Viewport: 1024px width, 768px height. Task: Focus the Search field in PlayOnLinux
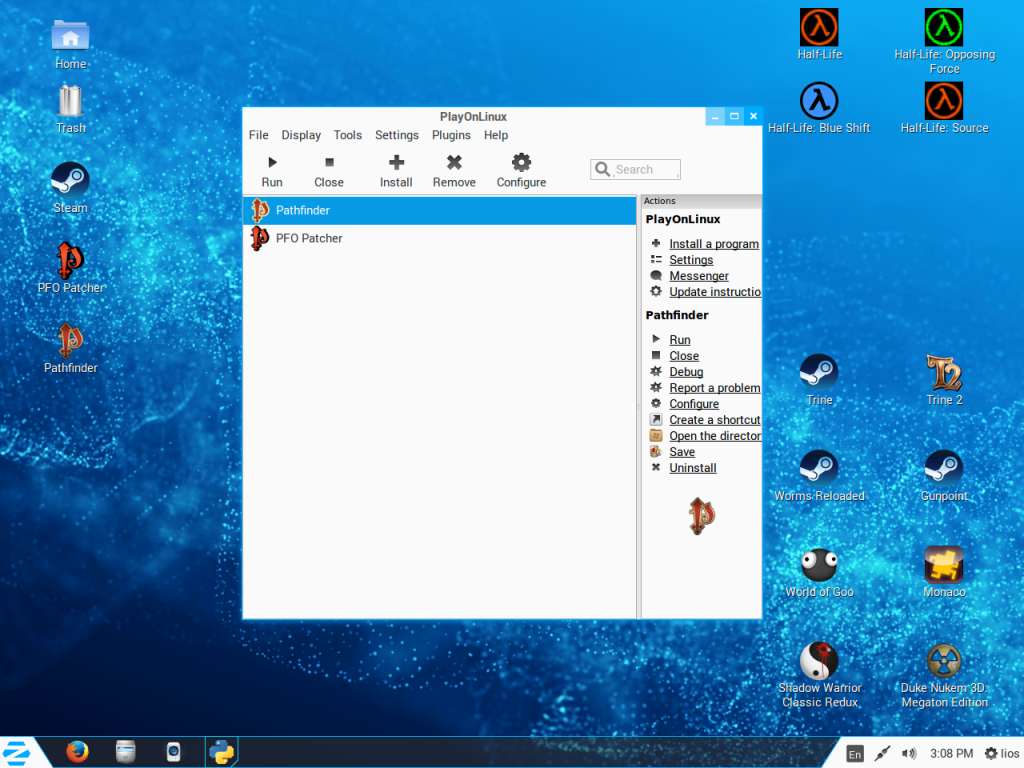click(x=635, y=169)
